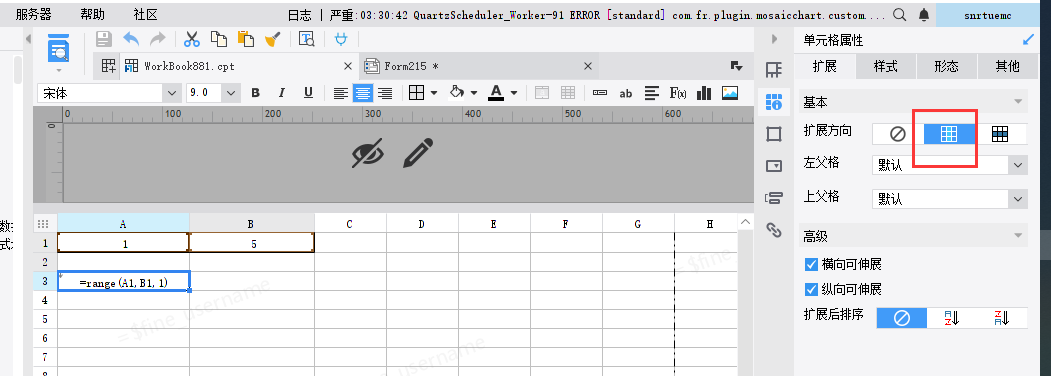Paste from the clipboard
Viewport: 1051px width, 376px height.
(x=245, y=39)
